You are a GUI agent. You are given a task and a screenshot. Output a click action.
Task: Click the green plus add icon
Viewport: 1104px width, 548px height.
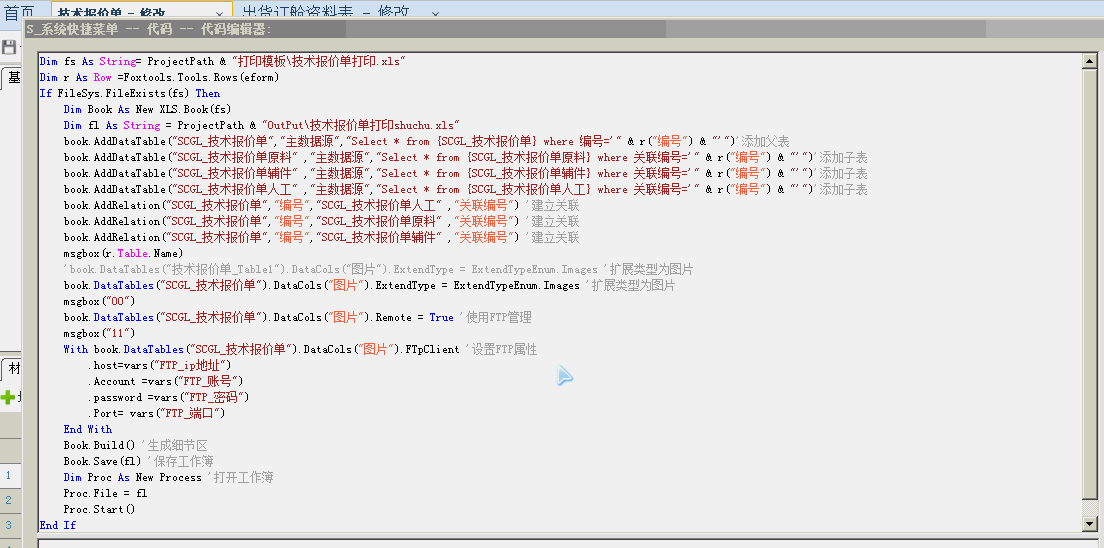[x=8, y=397]
